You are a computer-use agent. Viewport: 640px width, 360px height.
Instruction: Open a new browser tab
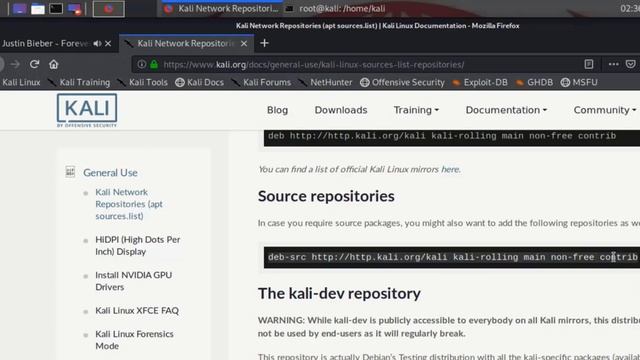point(264,43)
